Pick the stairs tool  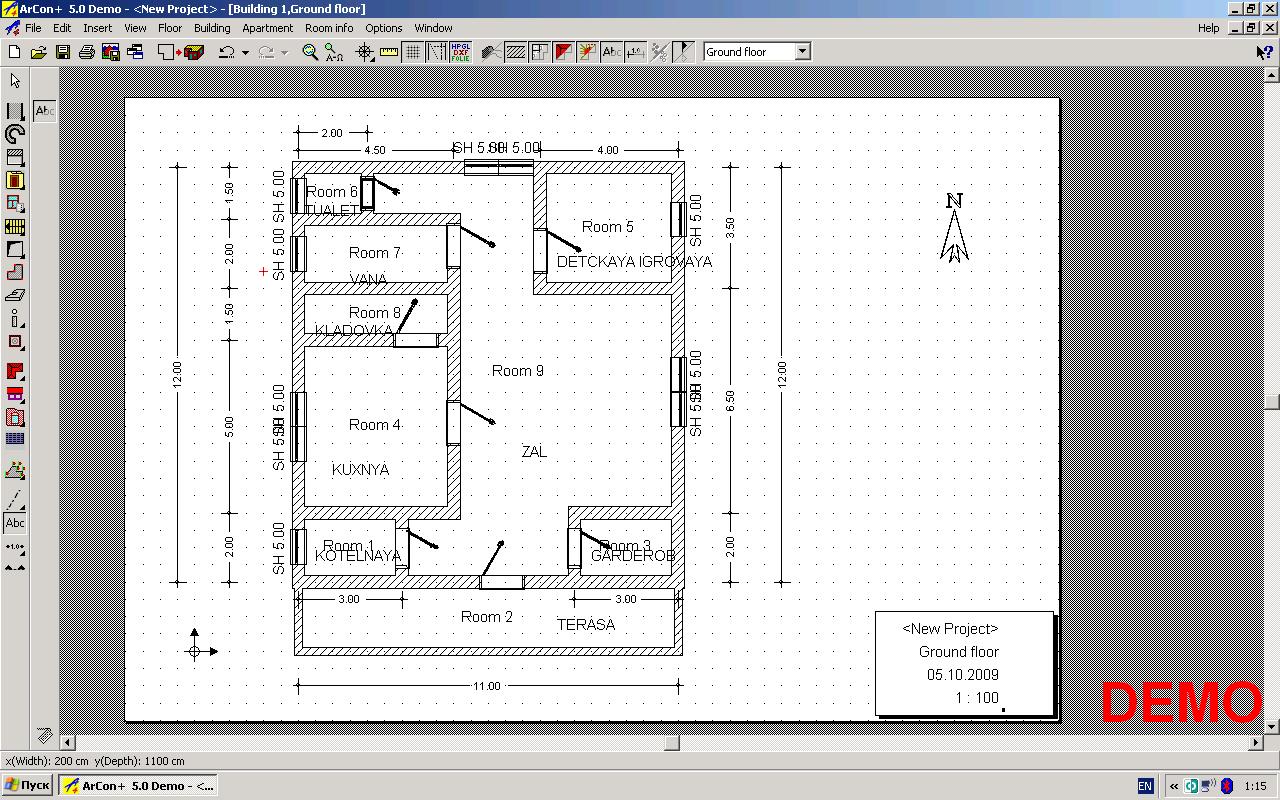15,226
